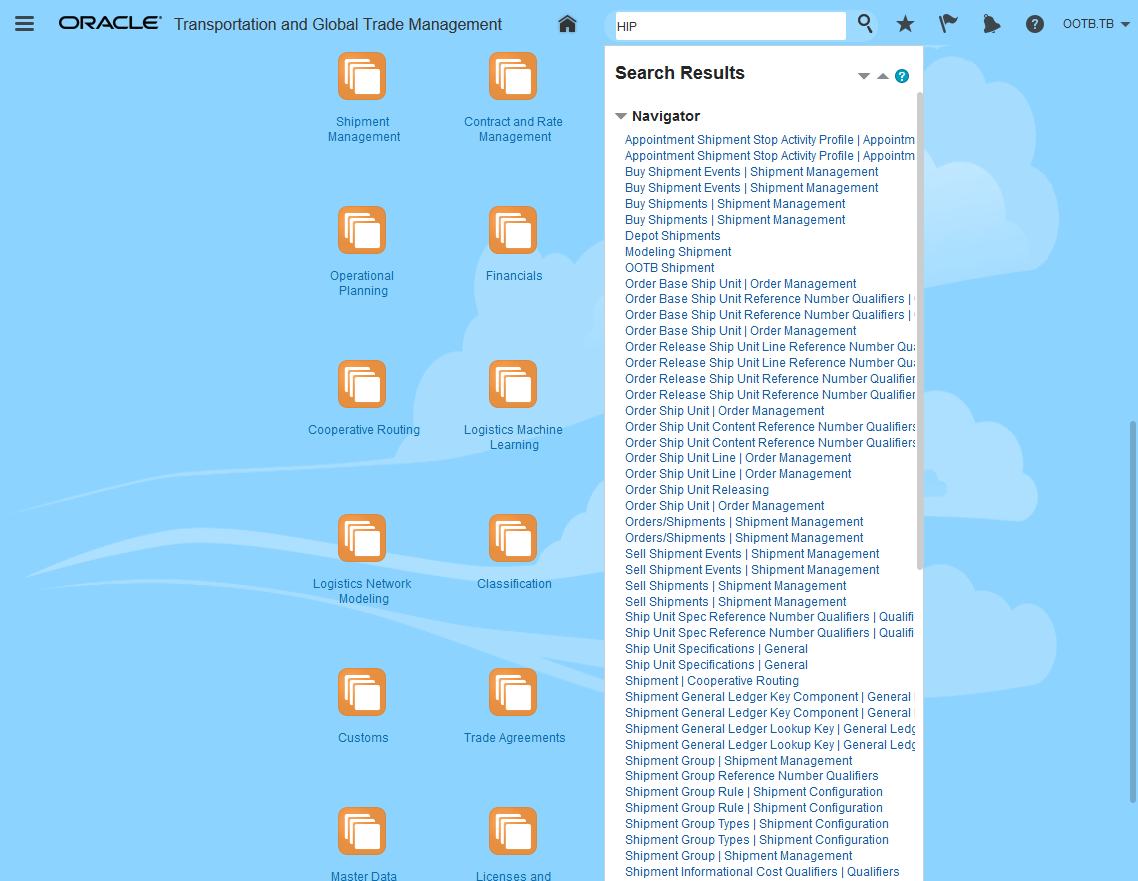The height and width of the screenshot is (881, 1138).
Task: Open Logistics Machine Learning folder icon
Action: [513, 384]
